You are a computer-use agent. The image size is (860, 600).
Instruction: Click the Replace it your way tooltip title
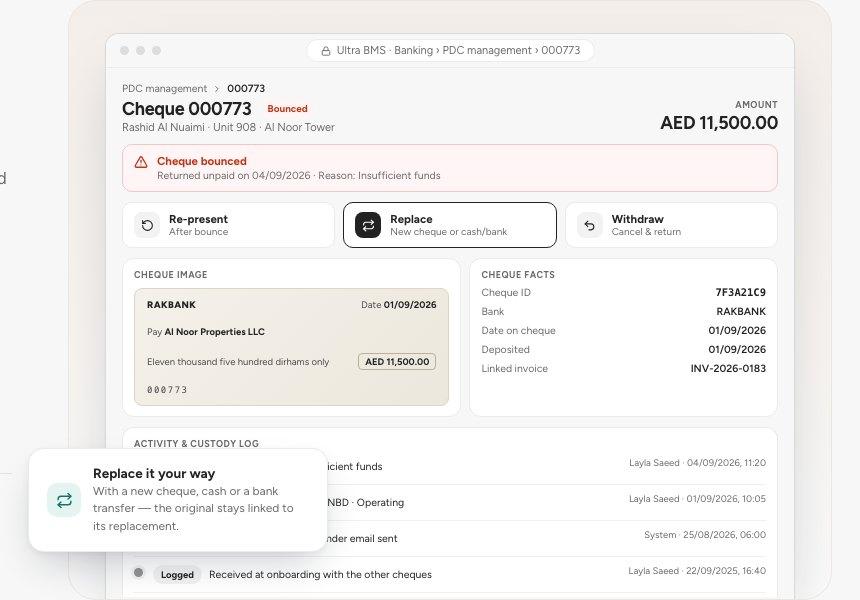pyautogui.click(x=154, y=473)
